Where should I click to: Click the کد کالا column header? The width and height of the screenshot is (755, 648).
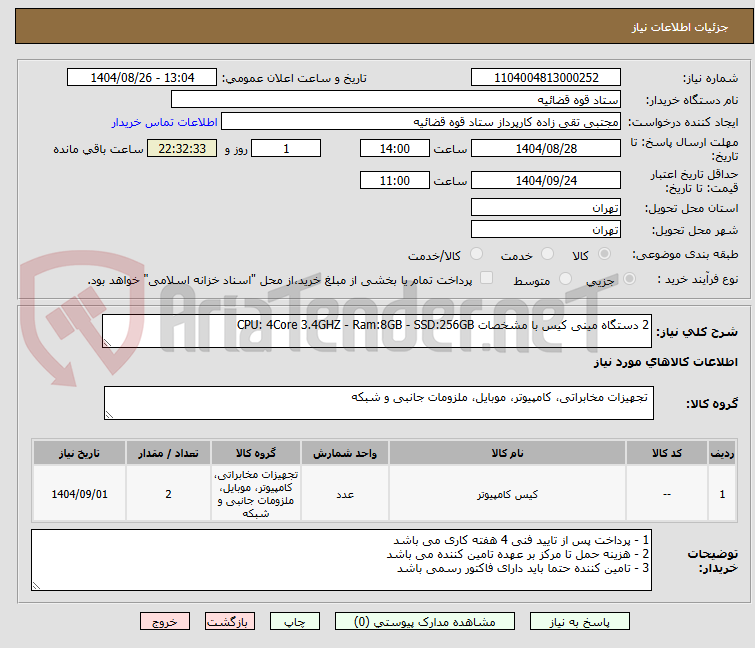pyautogui.click(x=666, y=453)
